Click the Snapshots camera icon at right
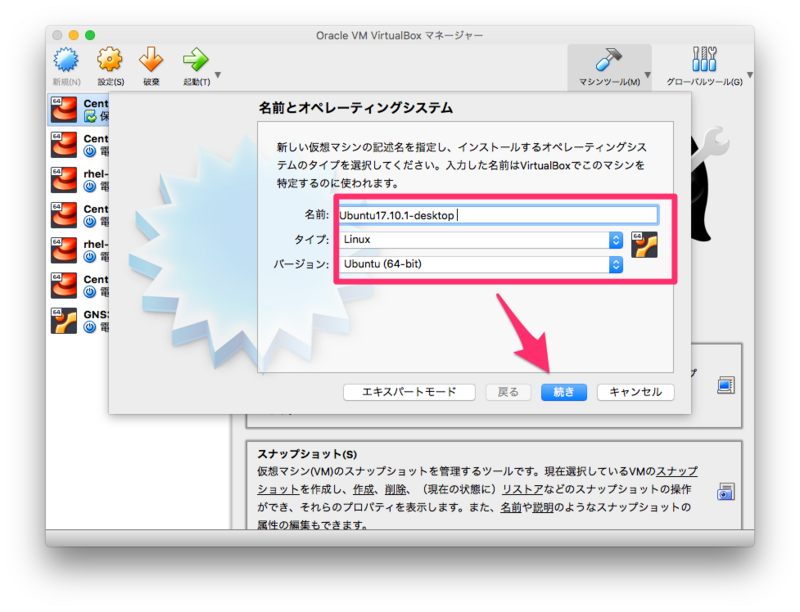The height and width of the screenshot is (612, 800). pos(726,492)
